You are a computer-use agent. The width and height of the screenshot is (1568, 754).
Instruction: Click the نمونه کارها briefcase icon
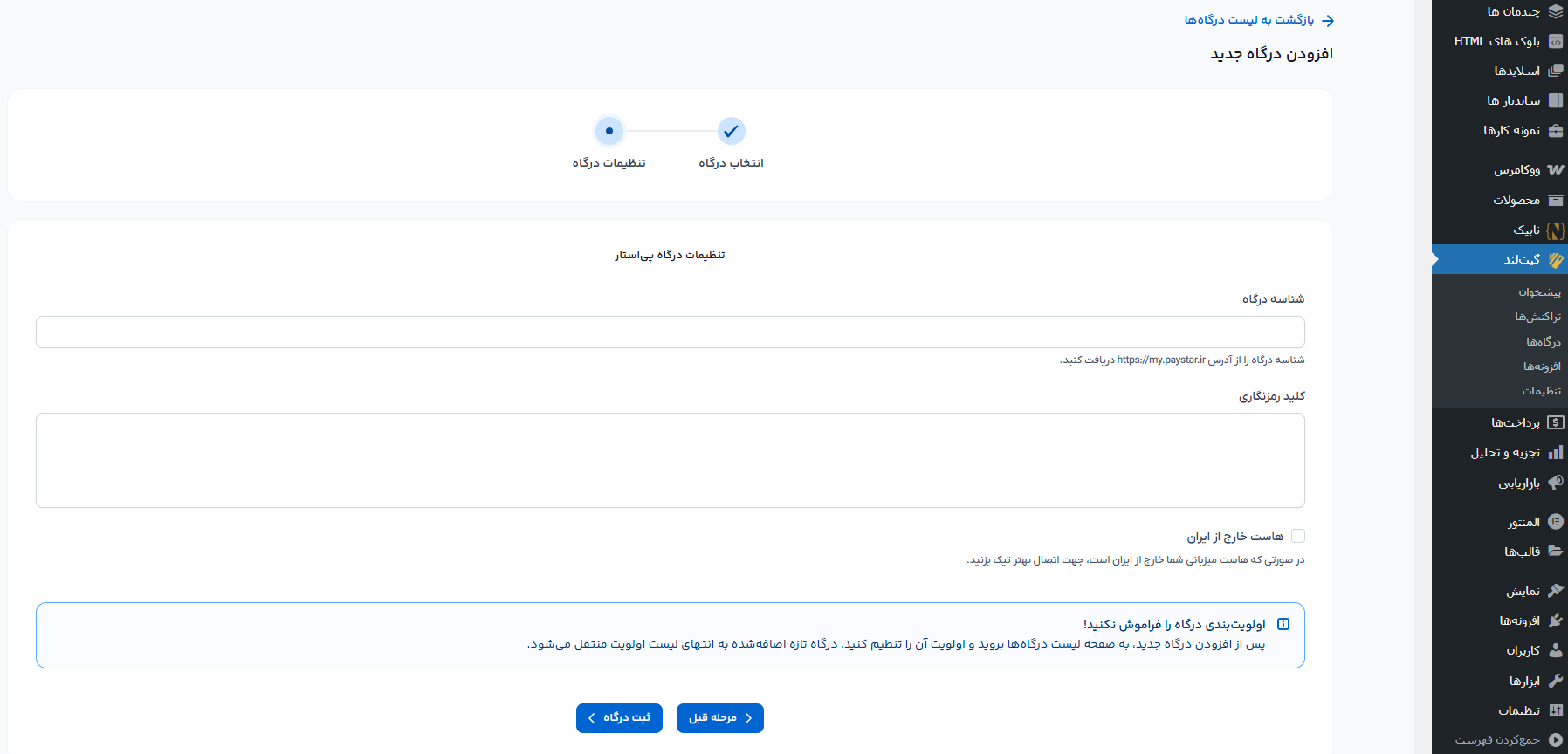(1555, 130)
